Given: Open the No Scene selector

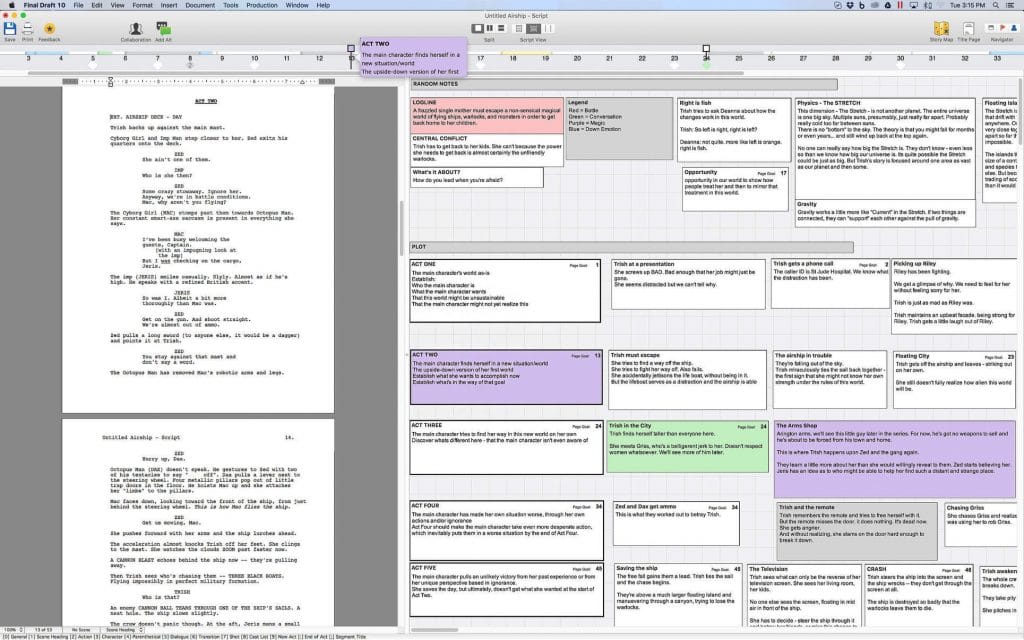Looking at the screenshot, I should (x=80, y=630).
